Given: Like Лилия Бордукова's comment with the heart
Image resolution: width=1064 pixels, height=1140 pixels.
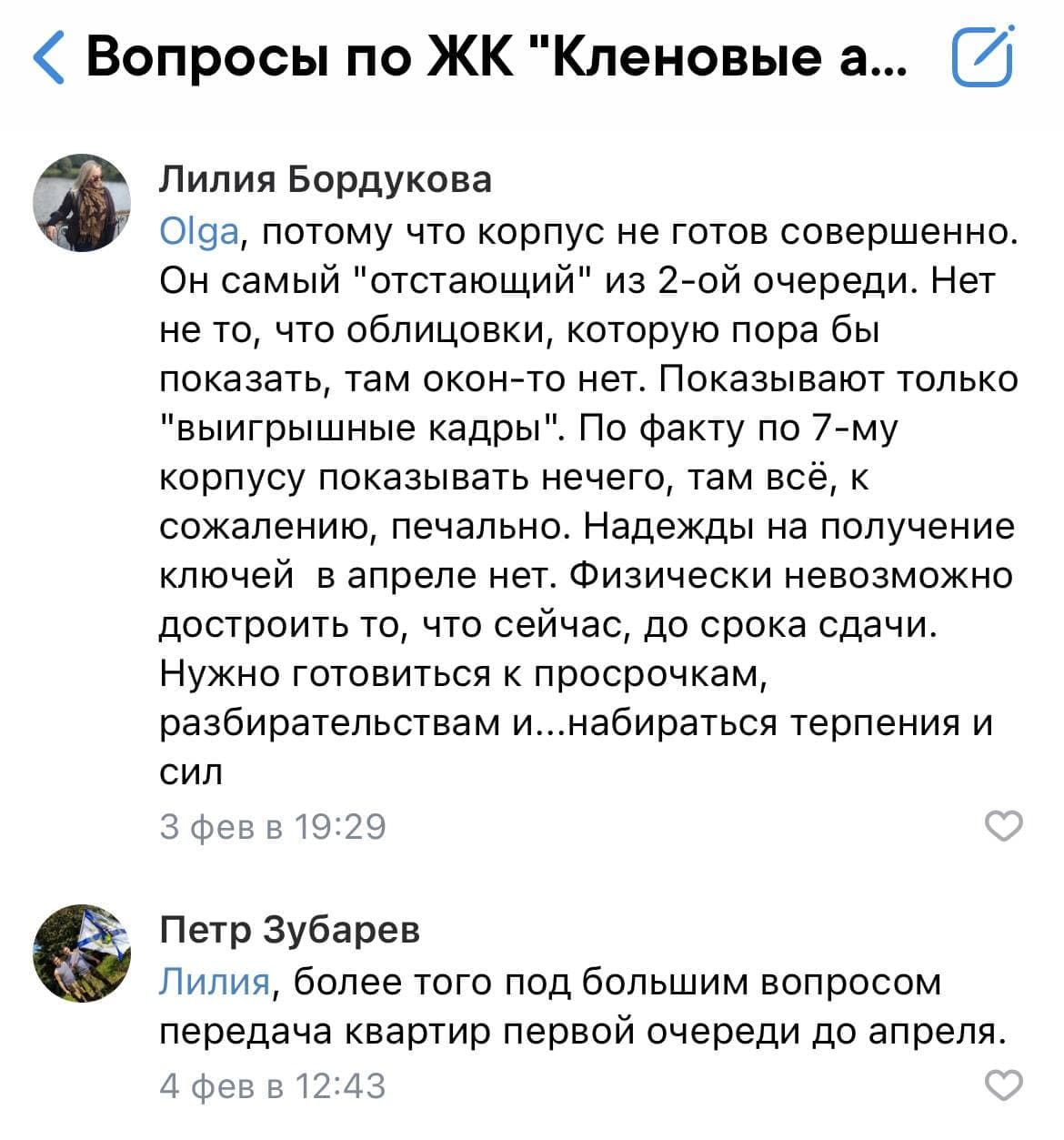Looking at the screenshot, I should (x=1004, y=826).
